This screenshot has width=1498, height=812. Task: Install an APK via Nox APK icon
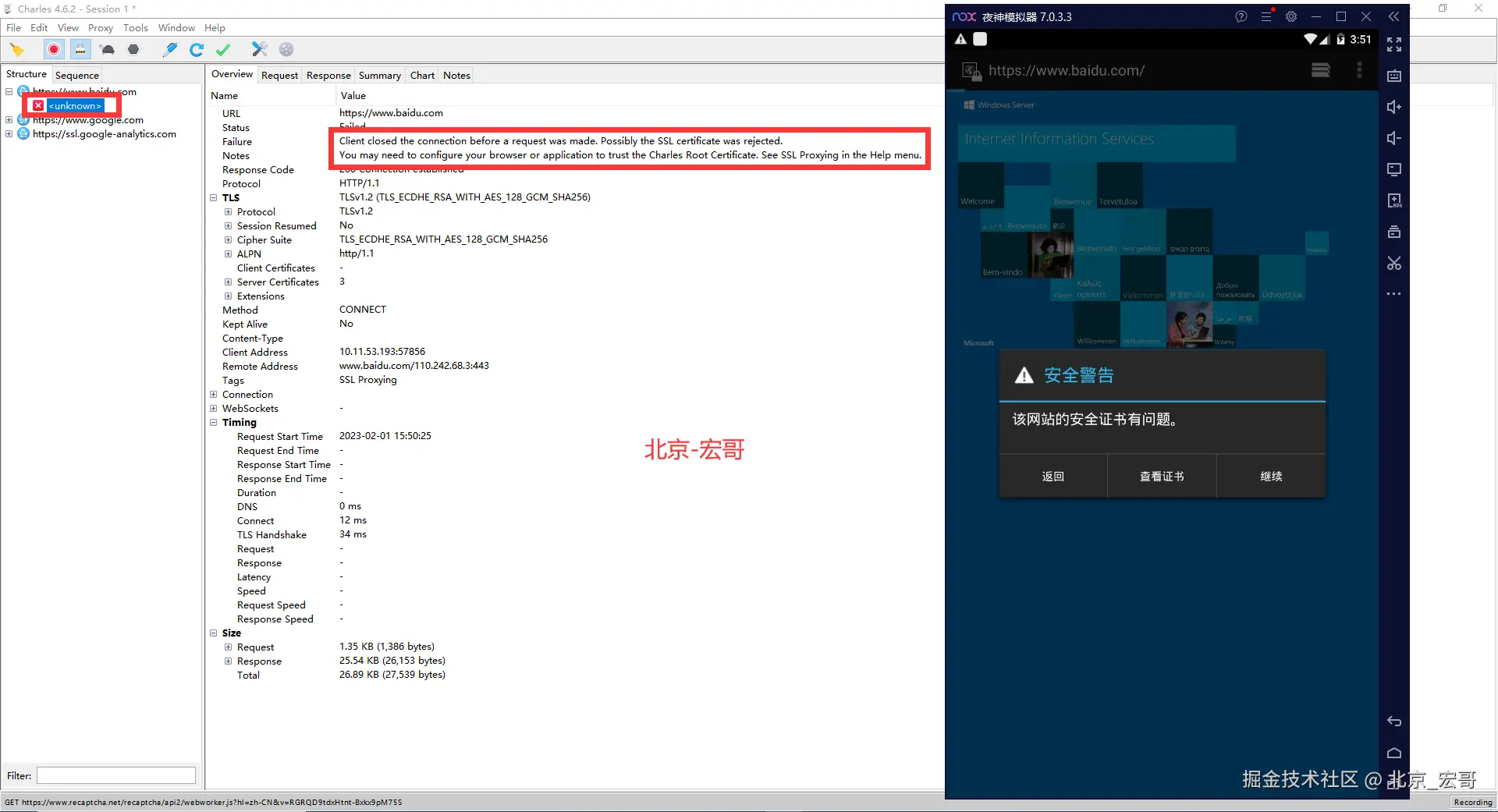point(1394,200)
